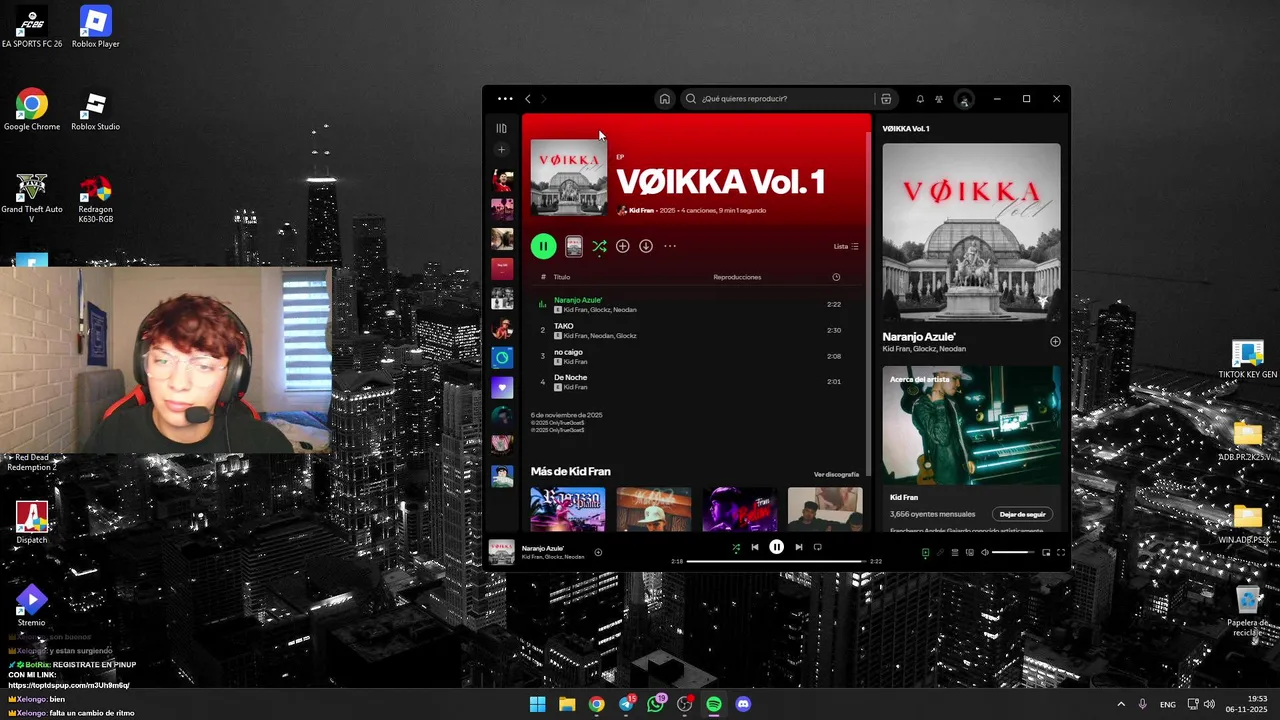Click the search magnifier icon in Spotify
1280x720 pixels.
(690, 99)
